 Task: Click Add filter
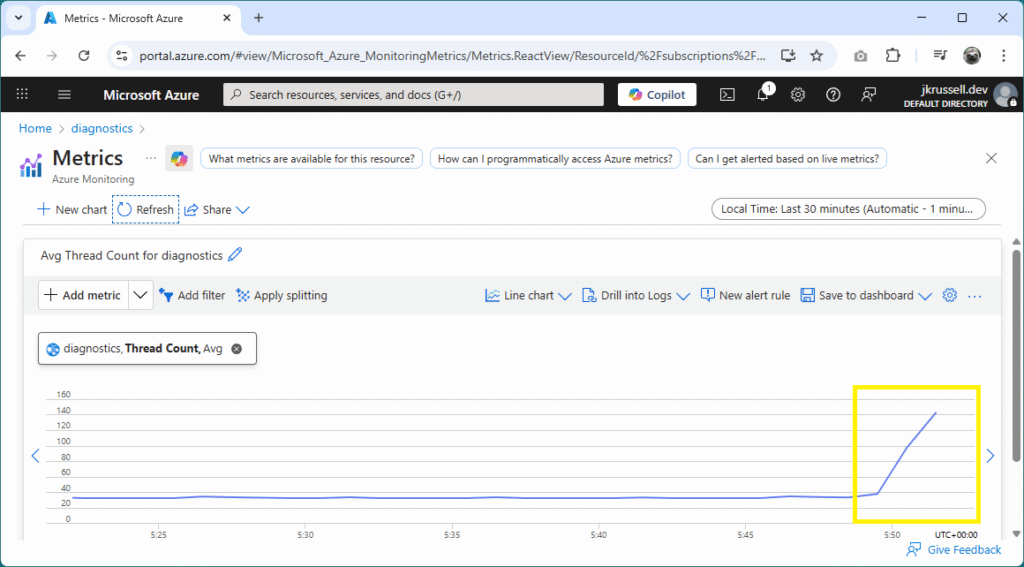tap(192, 295)
